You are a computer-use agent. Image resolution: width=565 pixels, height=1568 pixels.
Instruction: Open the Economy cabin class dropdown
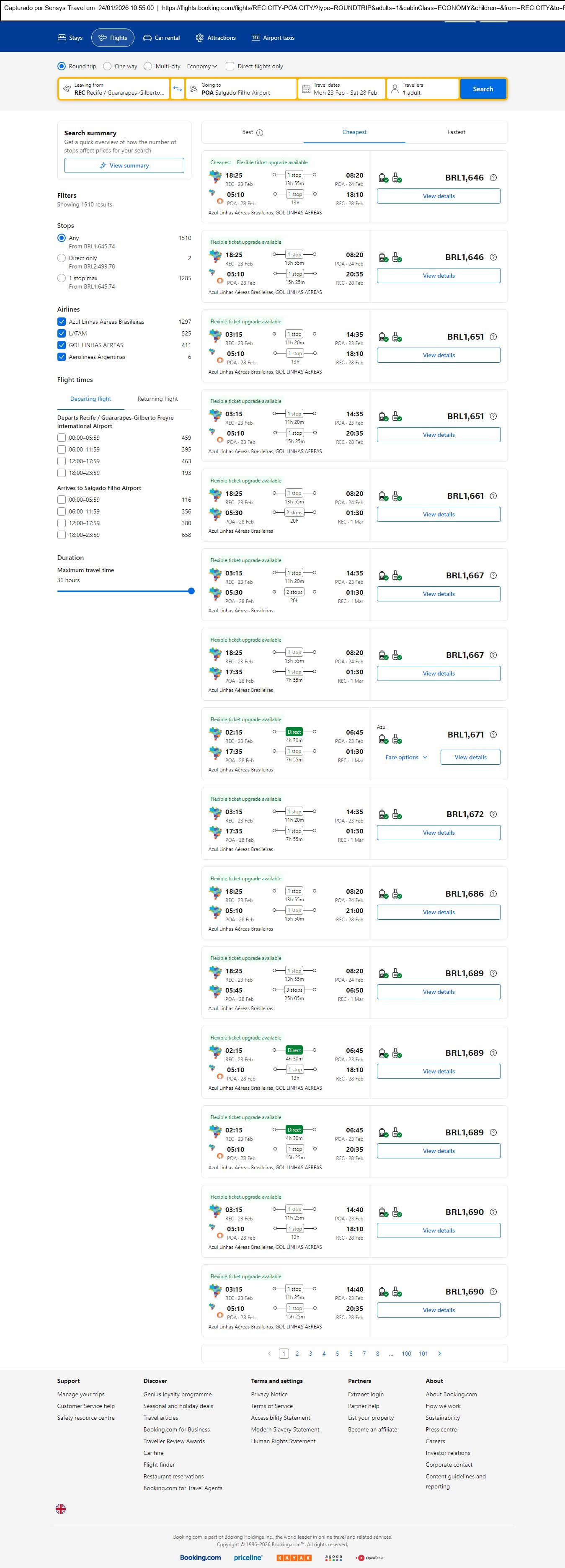(x=201, y=66)
